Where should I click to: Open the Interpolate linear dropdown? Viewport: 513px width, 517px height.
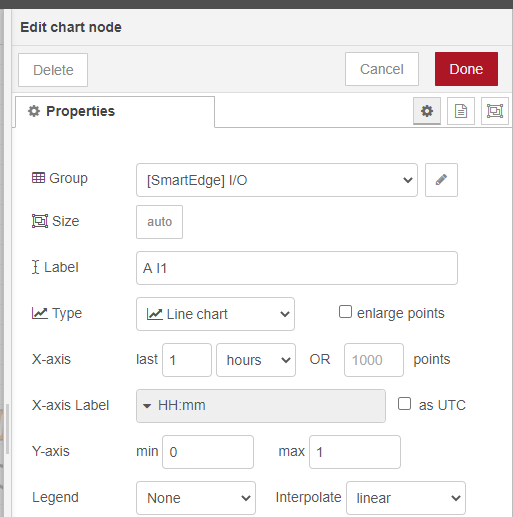(x=406, y=498)
